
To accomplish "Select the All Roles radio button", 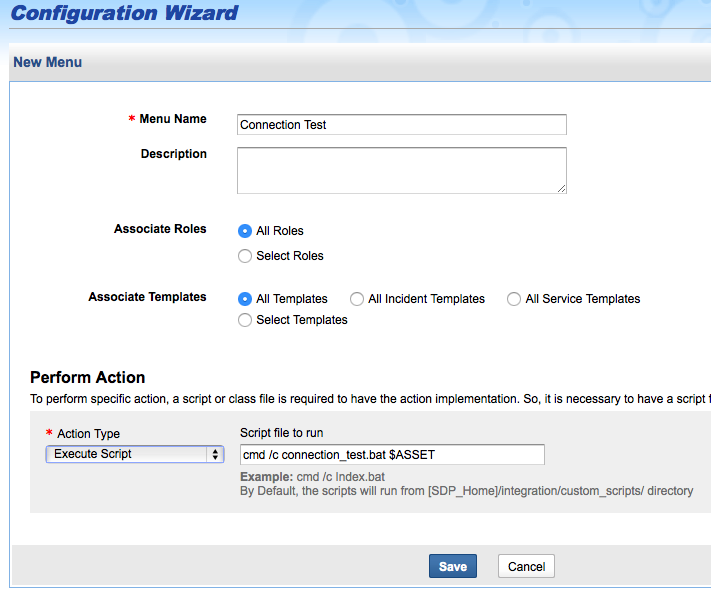I will (x=245, y=231).
